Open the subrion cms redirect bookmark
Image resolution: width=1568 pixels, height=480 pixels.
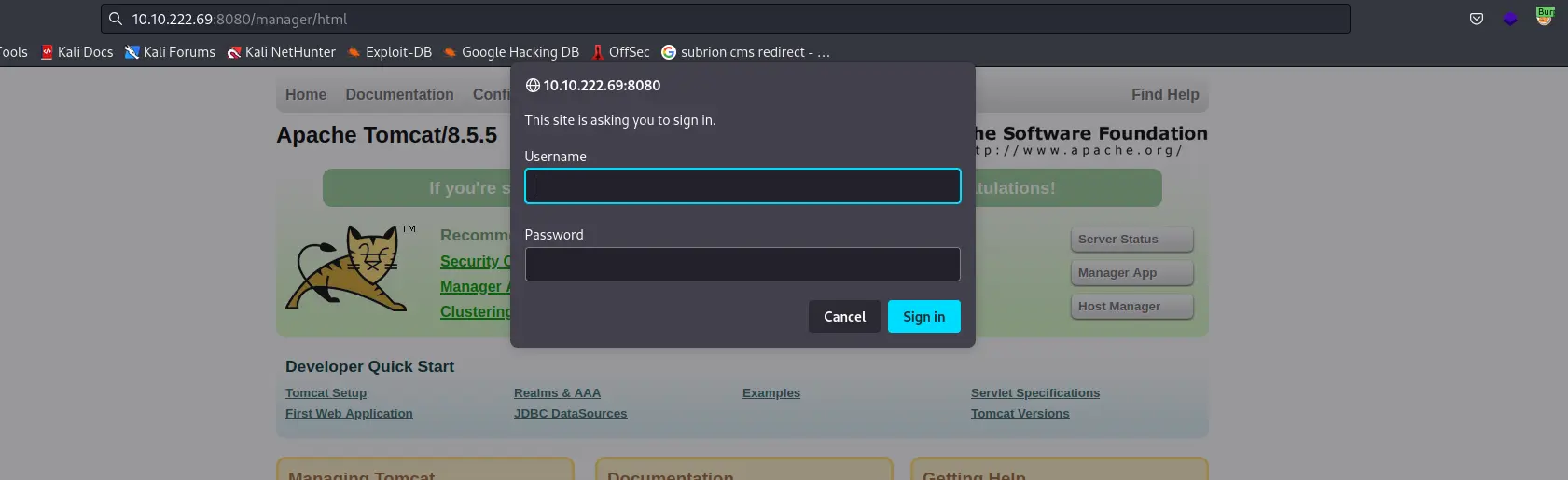tap(745, 52)
